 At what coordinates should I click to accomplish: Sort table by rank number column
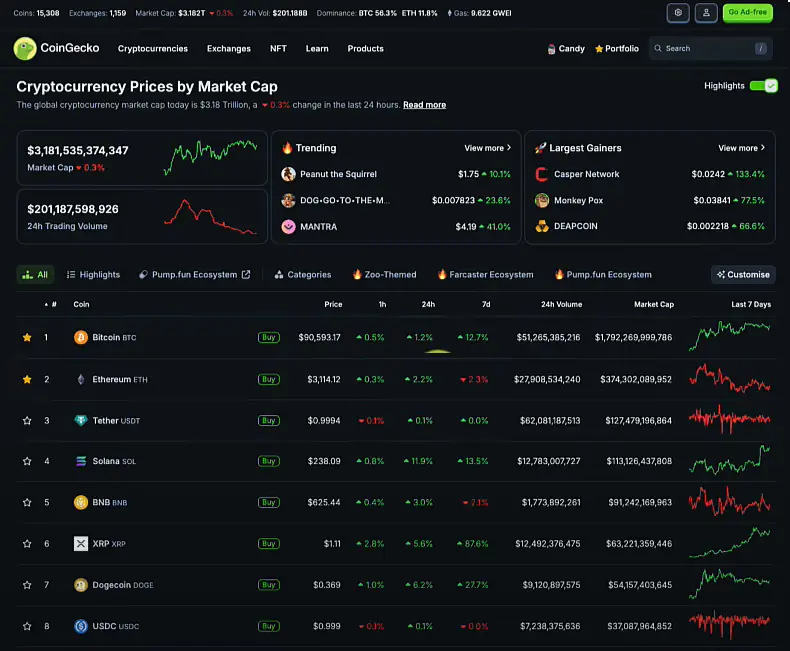(50, 304)
